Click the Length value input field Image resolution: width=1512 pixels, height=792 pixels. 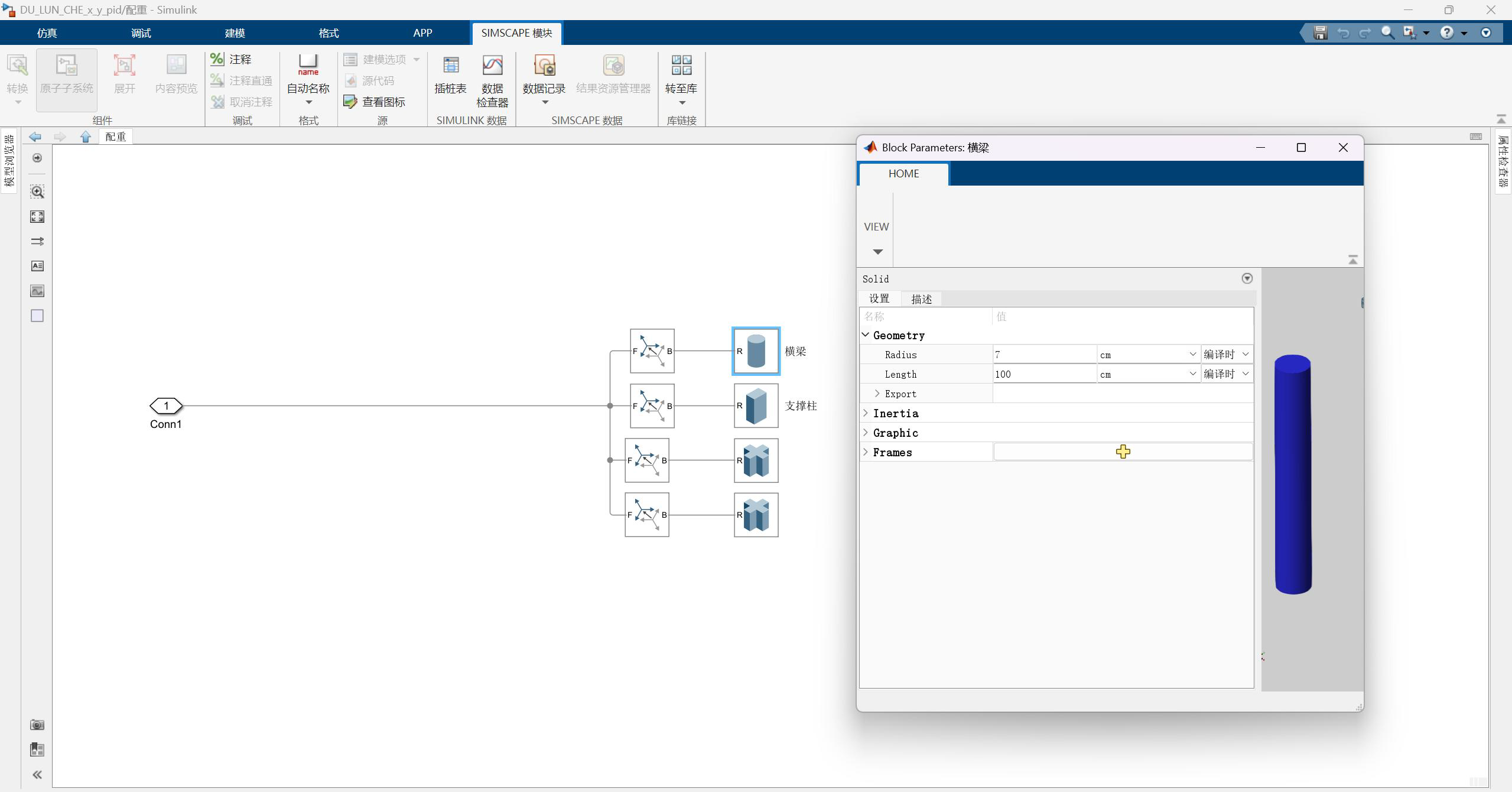1043,374
